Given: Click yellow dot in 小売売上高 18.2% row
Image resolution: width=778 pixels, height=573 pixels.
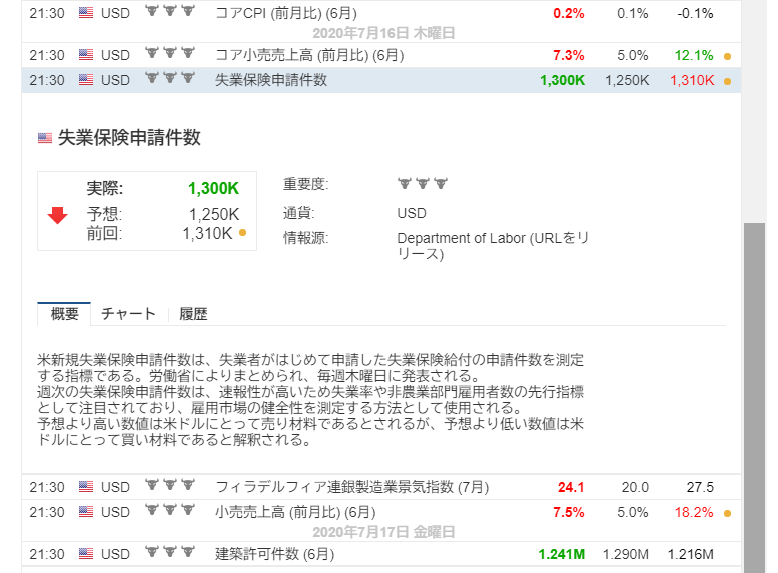Looking at the screenshot, I should coord(727,513).
